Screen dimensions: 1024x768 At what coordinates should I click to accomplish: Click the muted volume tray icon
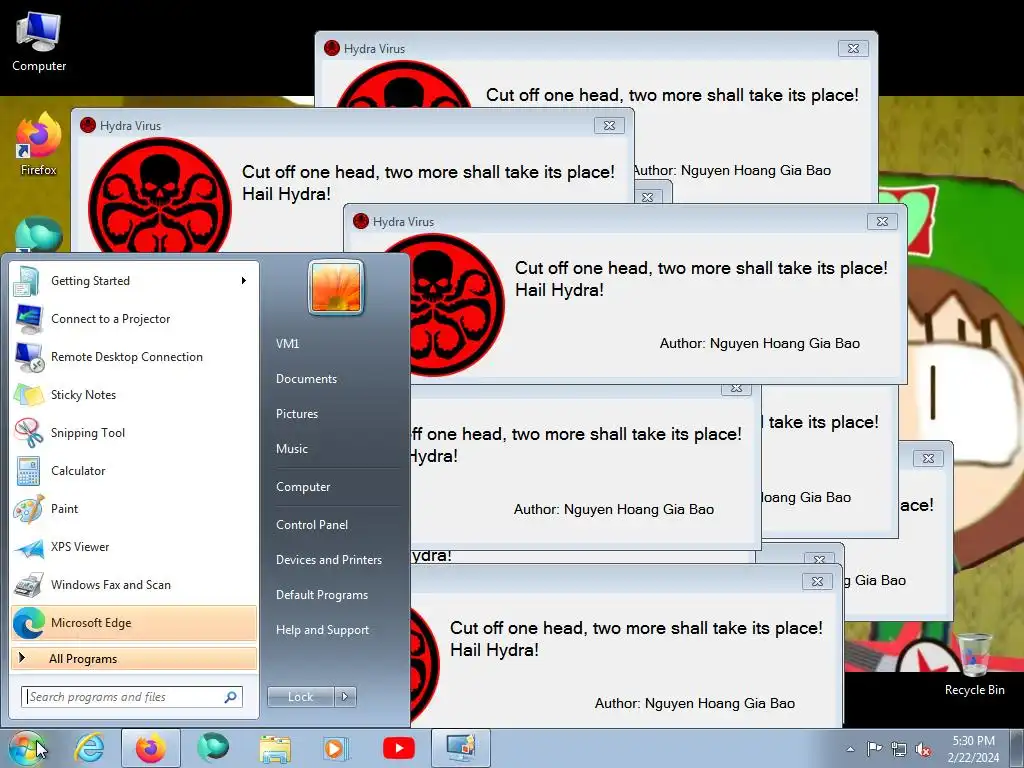click(x=923, y=749)
